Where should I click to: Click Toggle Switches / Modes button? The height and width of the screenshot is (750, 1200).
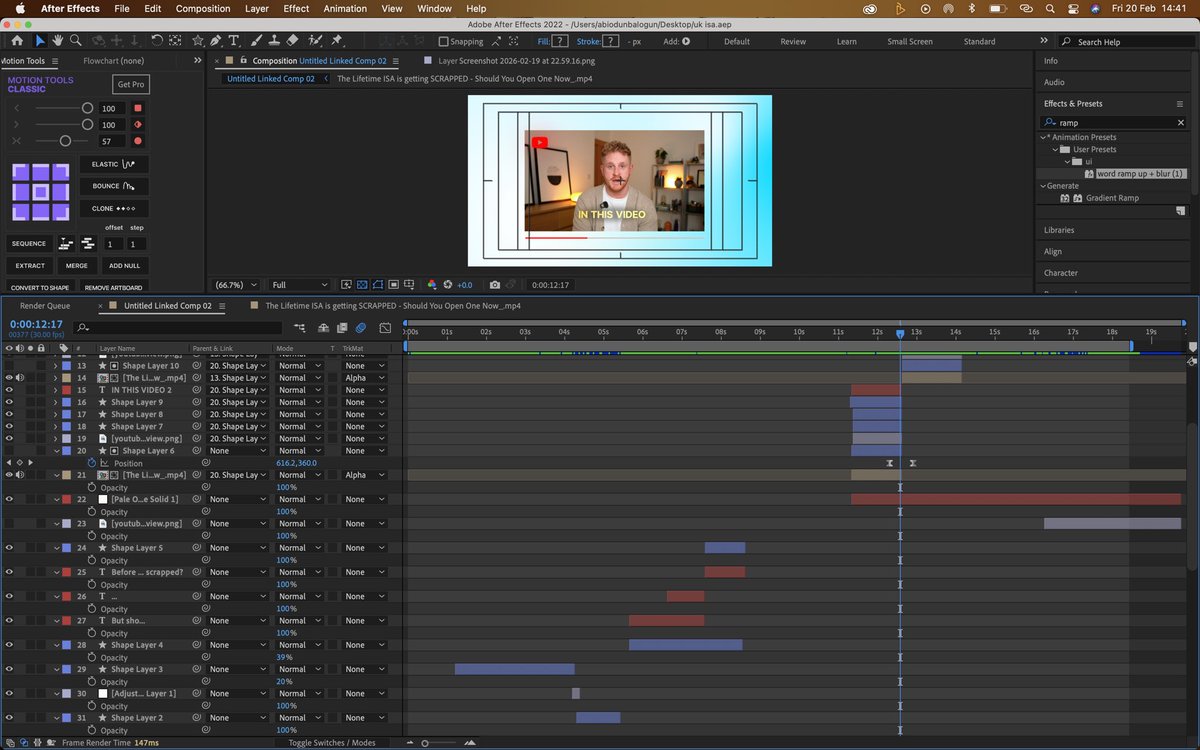click(x=332, y=743)
